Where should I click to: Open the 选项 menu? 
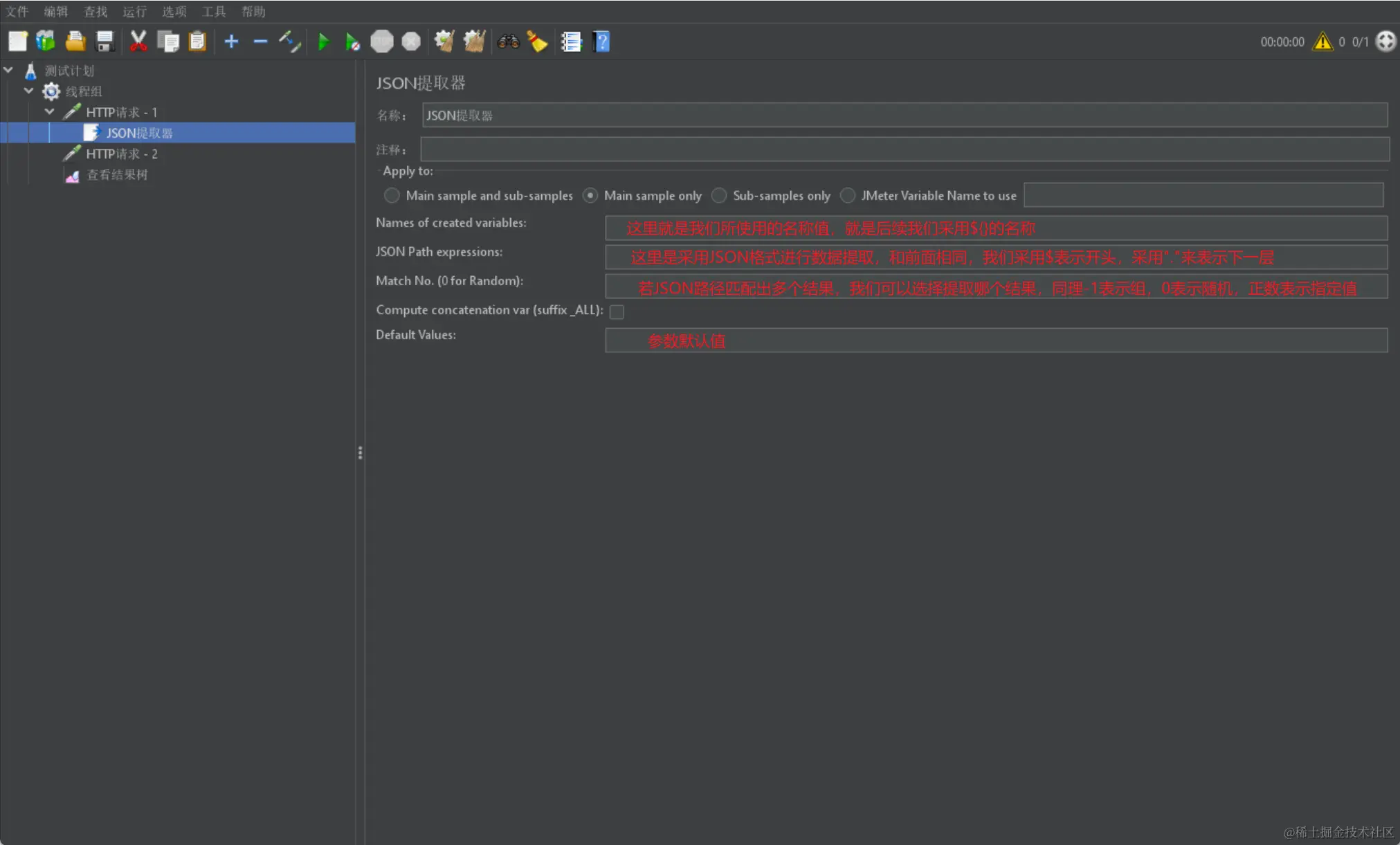(174, 12)
